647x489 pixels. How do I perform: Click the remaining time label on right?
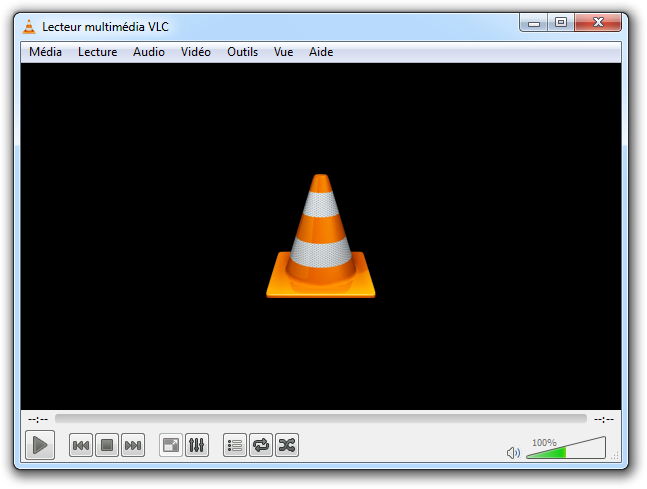[x=603, y=419]
